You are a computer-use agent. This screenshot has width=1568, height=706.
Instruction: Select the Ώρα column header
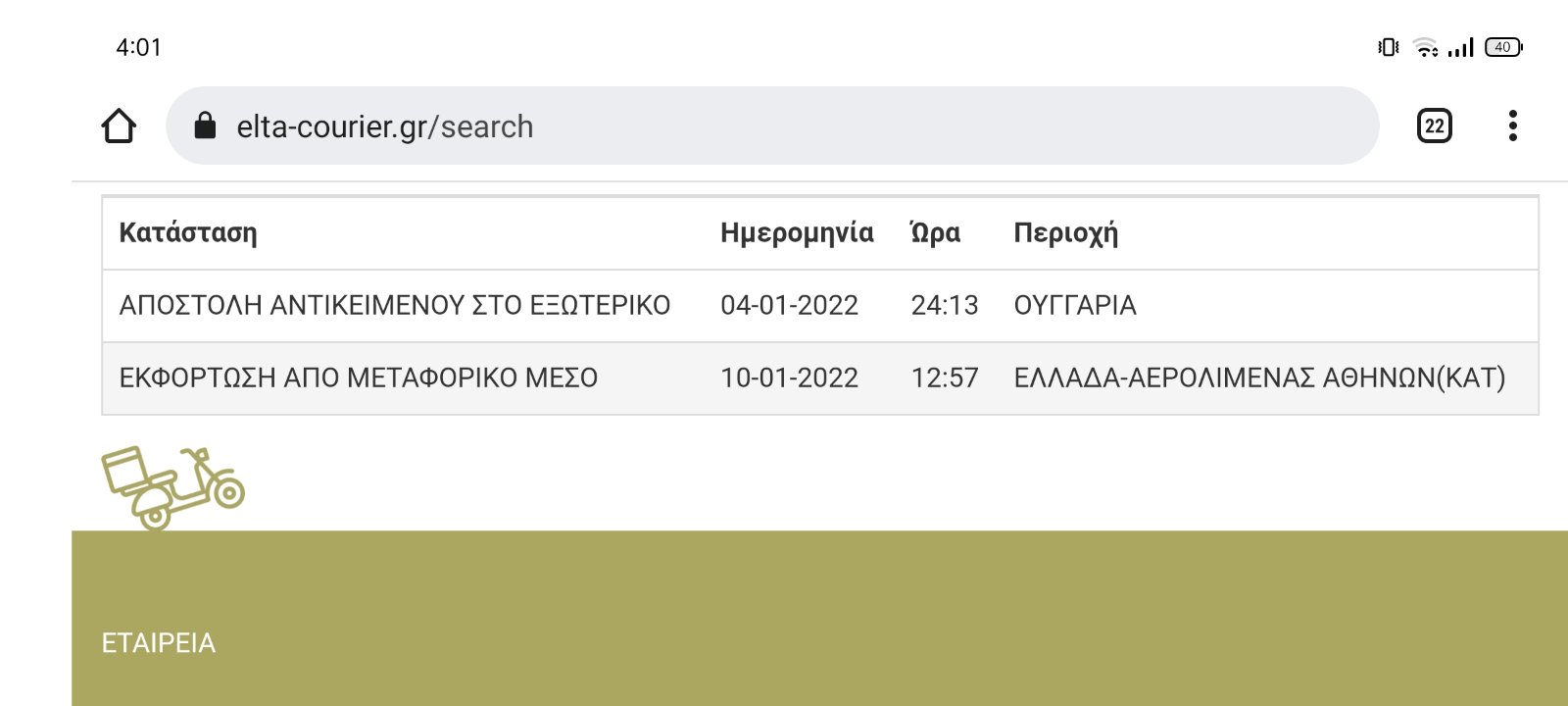tap(935, 232)
